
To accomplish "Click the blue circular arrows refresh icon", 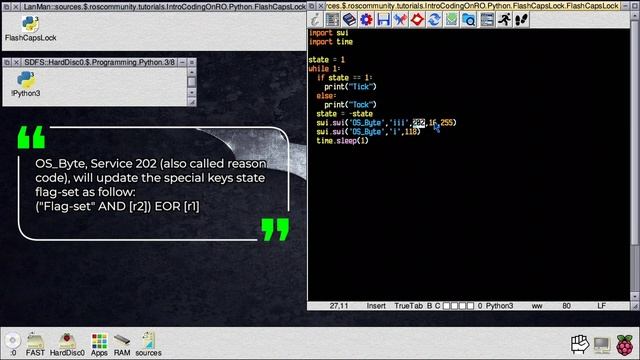I will (434, 19).
